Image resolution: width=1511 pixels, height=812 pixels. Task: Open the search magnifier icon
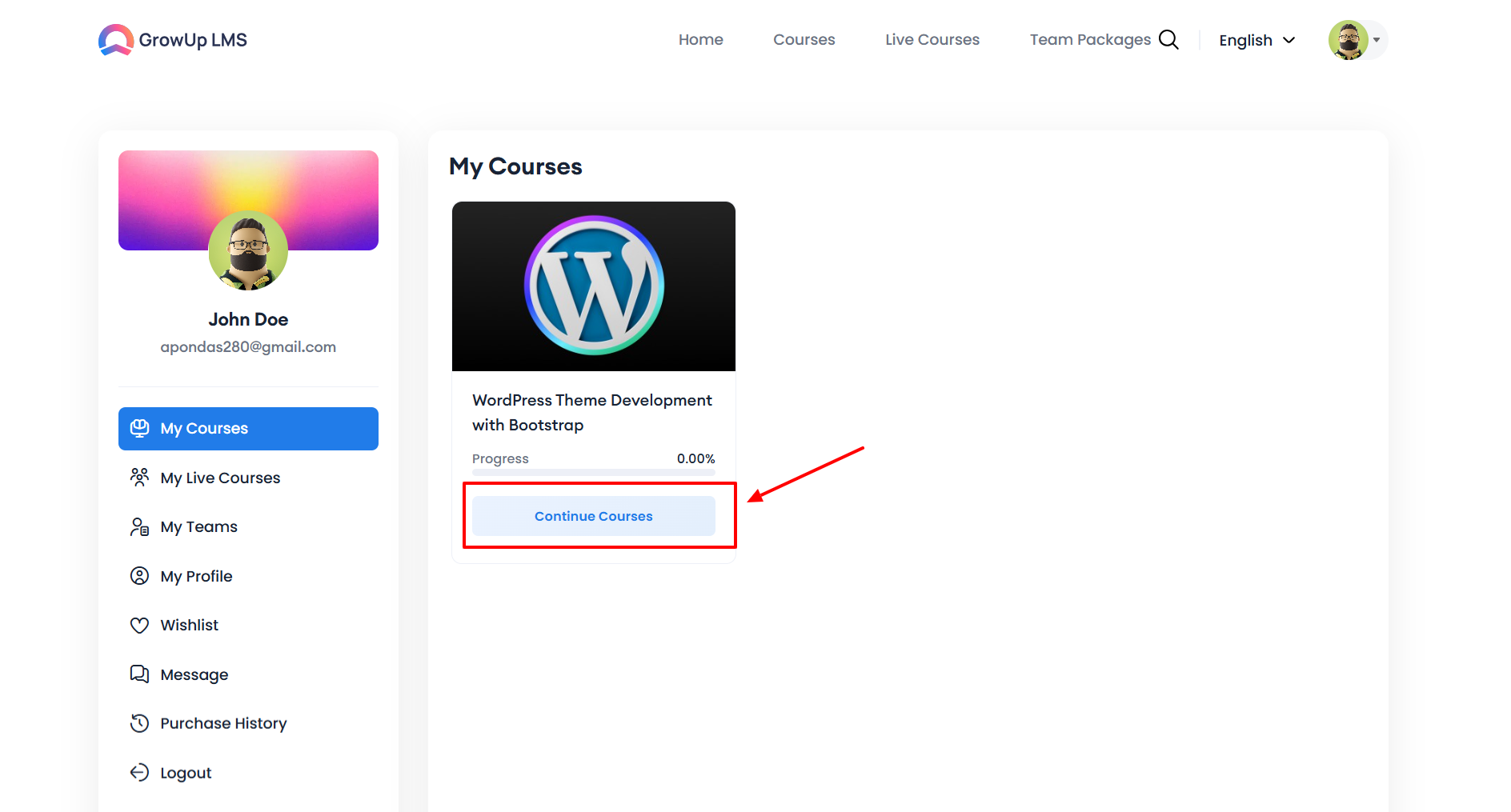1168,40
